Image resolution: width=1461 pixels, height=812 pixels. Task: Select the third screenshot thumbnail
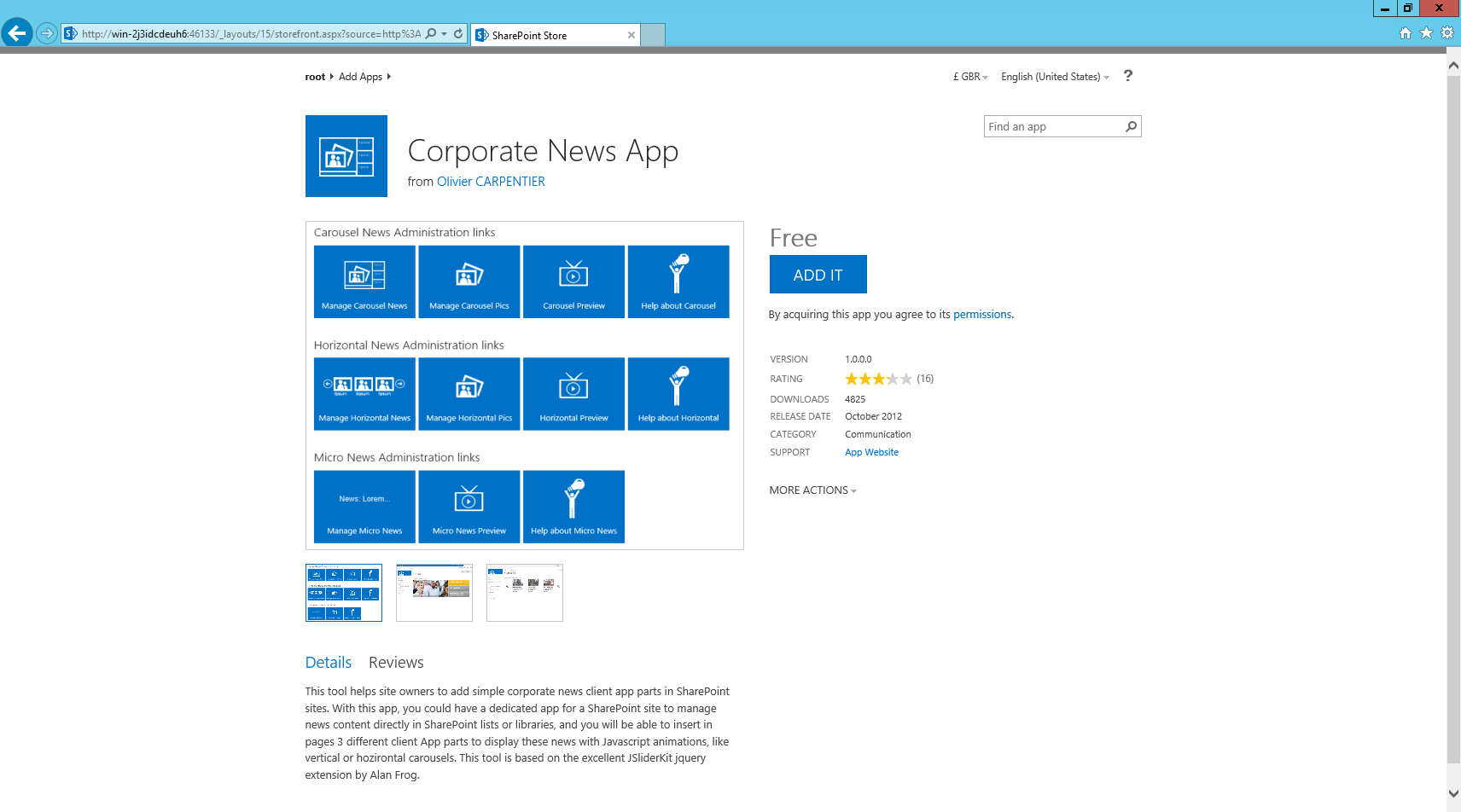pyautogui.click(x=525, y=593)
